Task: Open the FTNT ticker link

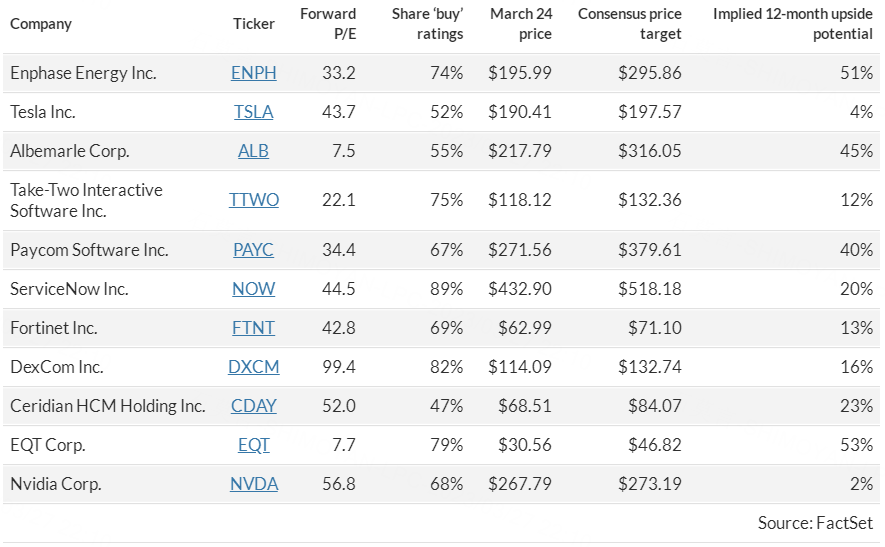Action: pos(253,327)
